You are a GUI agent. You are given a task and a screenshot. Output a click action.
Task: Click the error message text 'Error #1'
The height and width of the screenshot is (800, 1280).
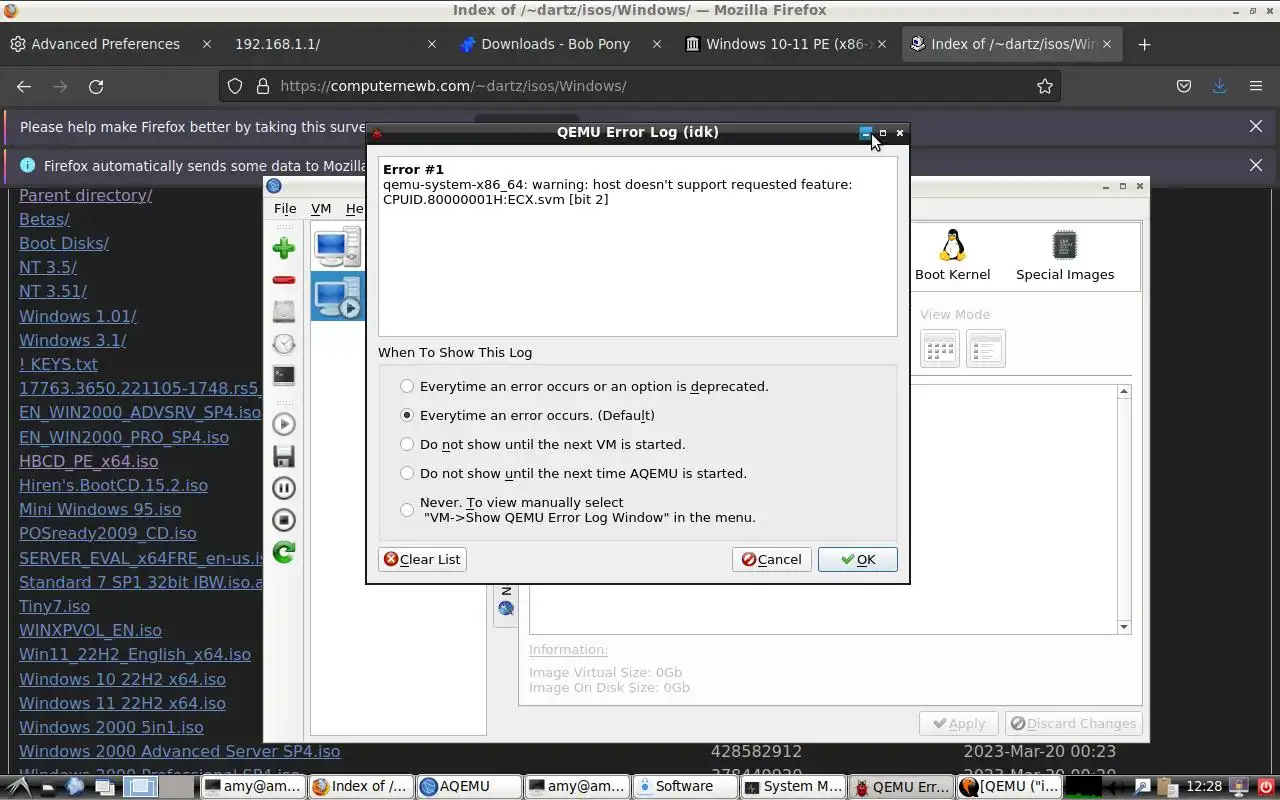(413, 170)
